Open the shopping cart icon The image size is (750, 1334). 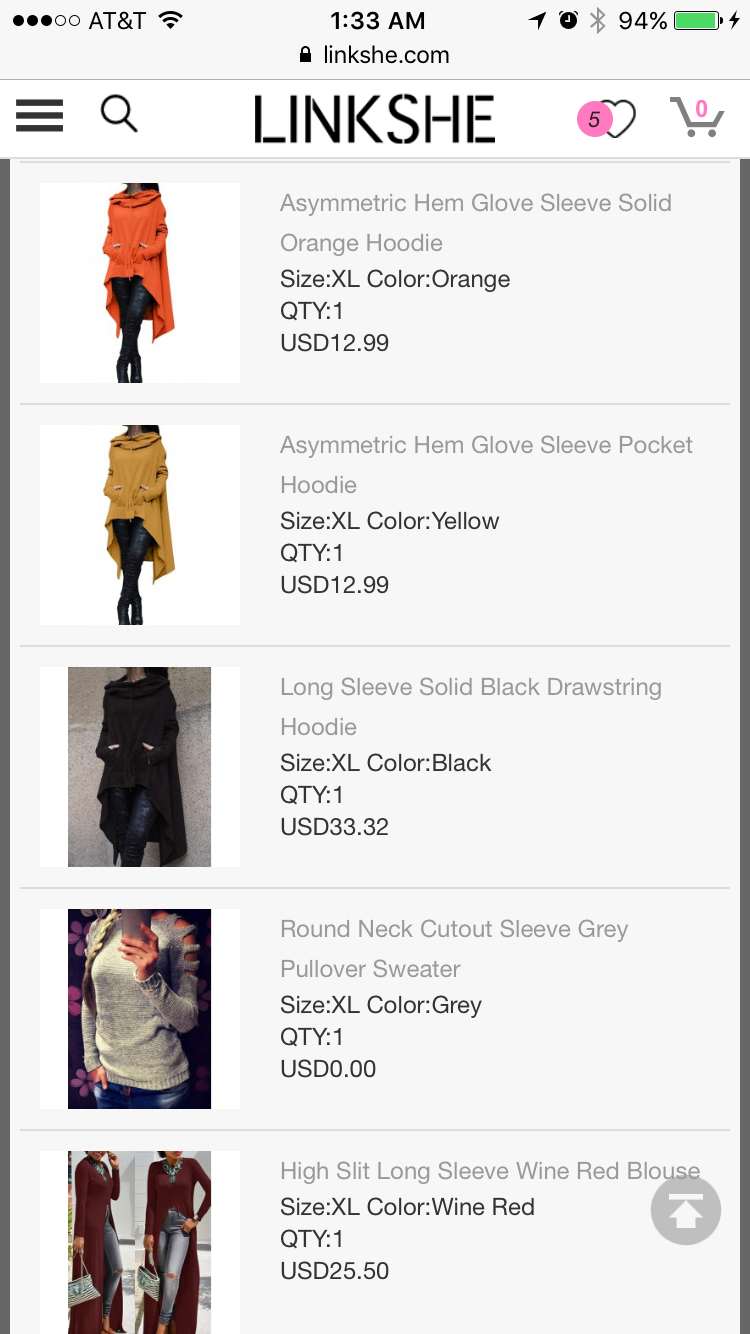[697, 117]
